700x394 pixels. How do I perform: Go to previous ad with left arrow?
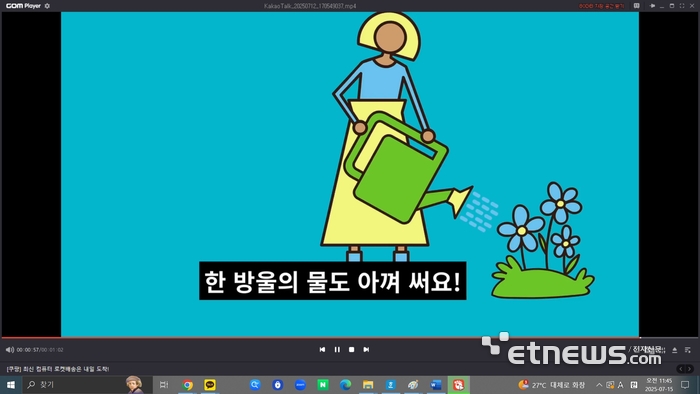pos(681,369)
